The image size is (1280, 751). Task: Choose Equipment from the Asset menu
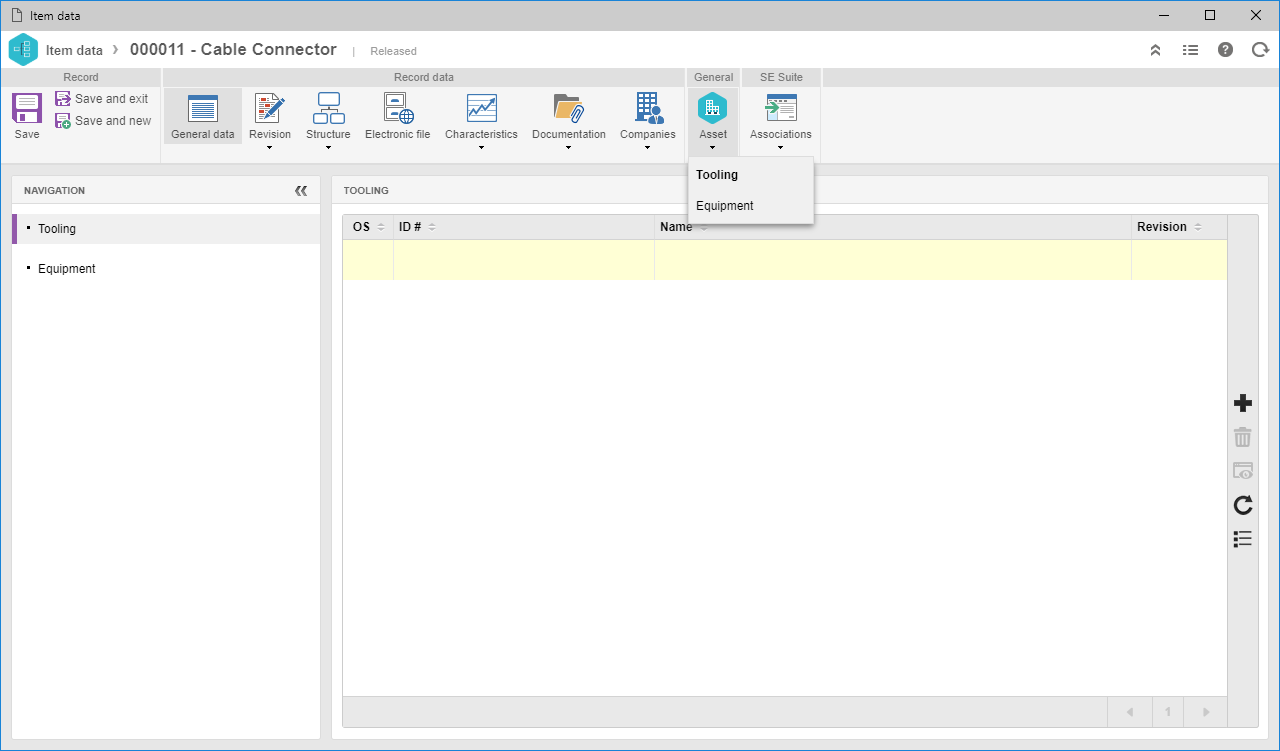click(751, 206)
